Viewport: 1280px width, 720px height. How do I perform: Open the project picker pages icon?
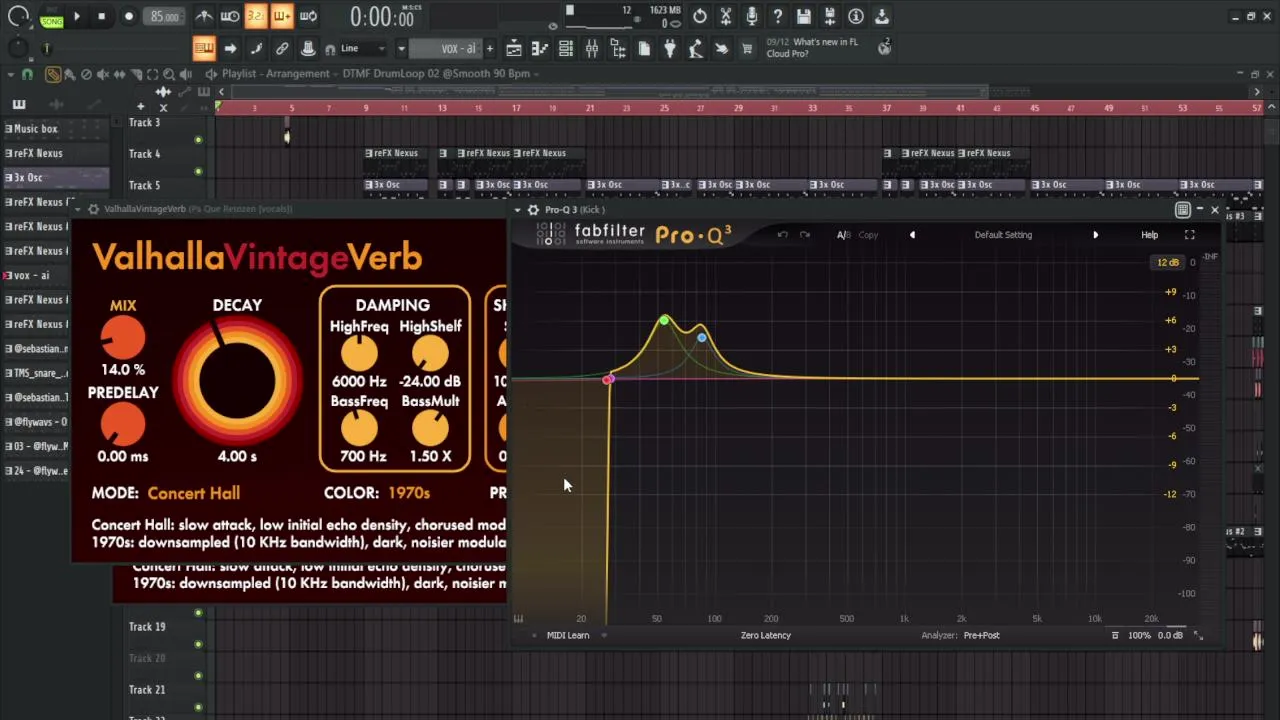pos(643,48)
